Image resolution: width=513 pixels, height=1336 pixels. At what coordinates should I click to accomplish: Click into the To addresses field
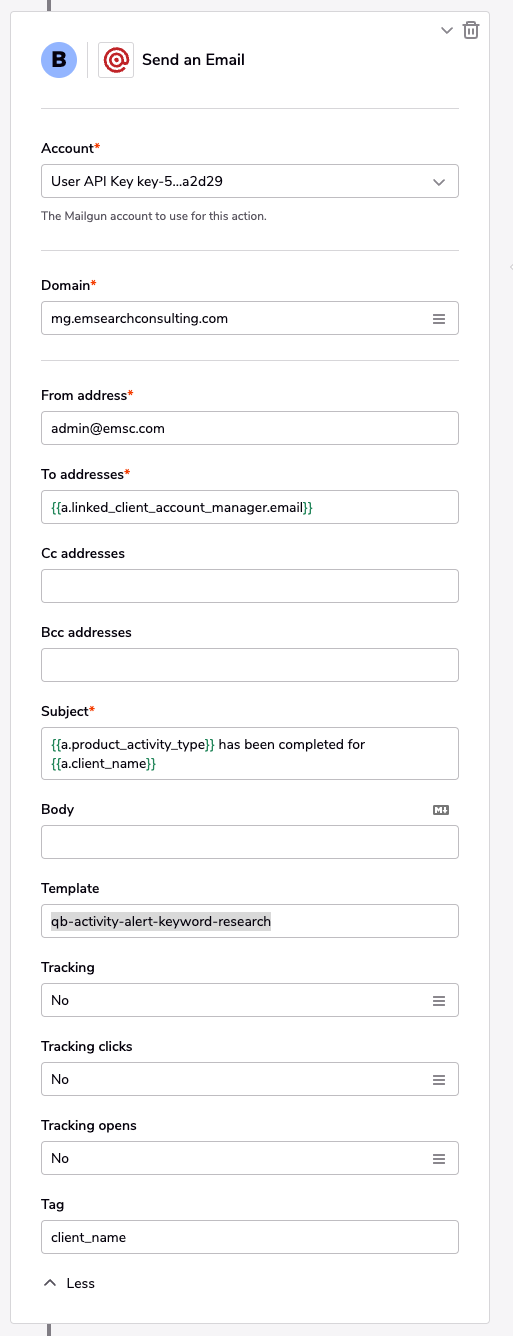point(250,507)
